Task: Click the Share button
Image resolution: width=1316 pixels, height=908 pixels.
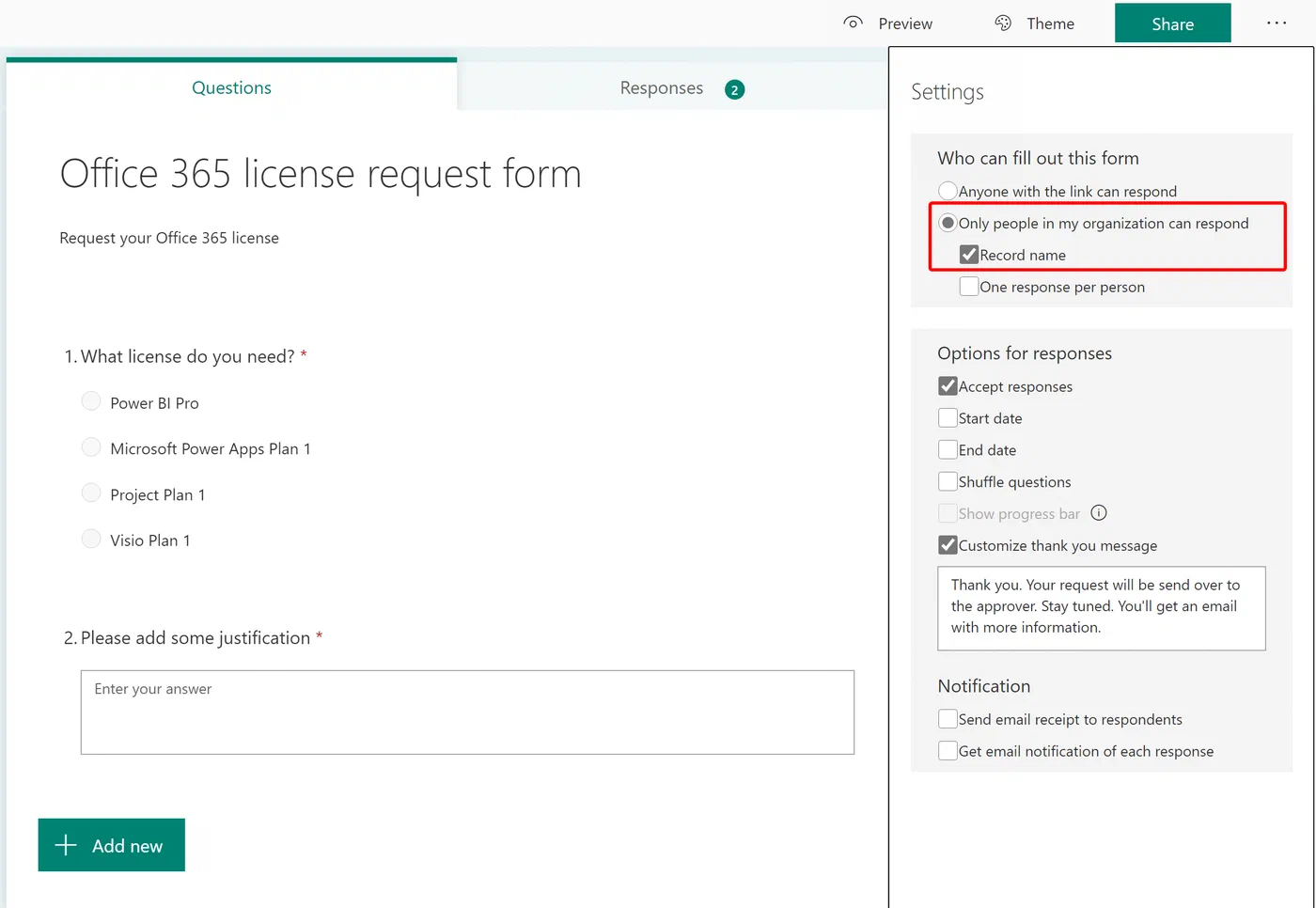Action: (x=1172, y=23)
